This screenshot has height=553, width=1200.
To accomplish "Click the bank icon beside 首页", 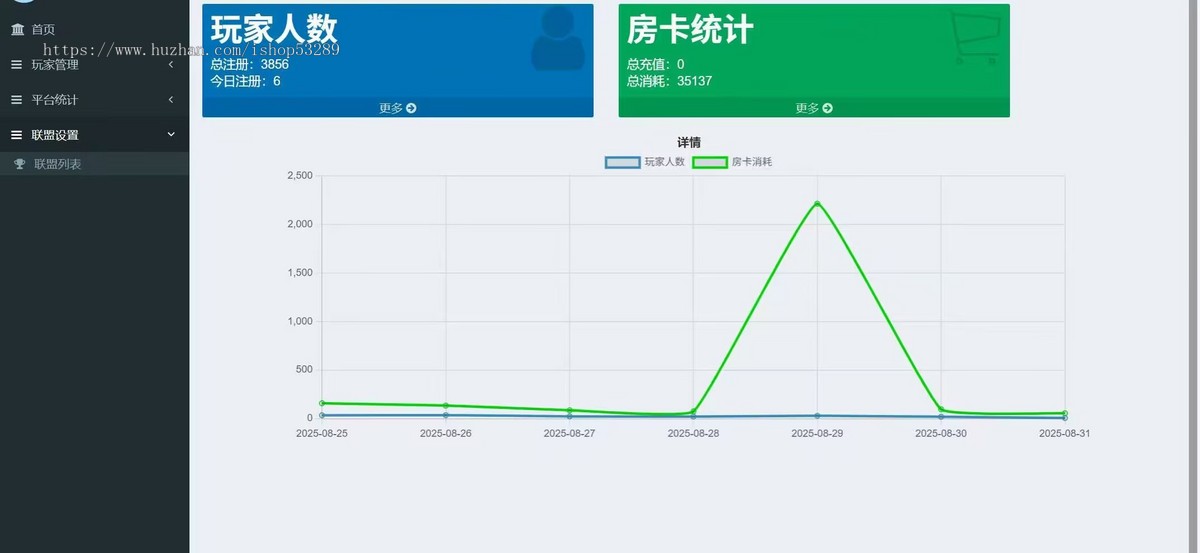I will pos(17,30).
